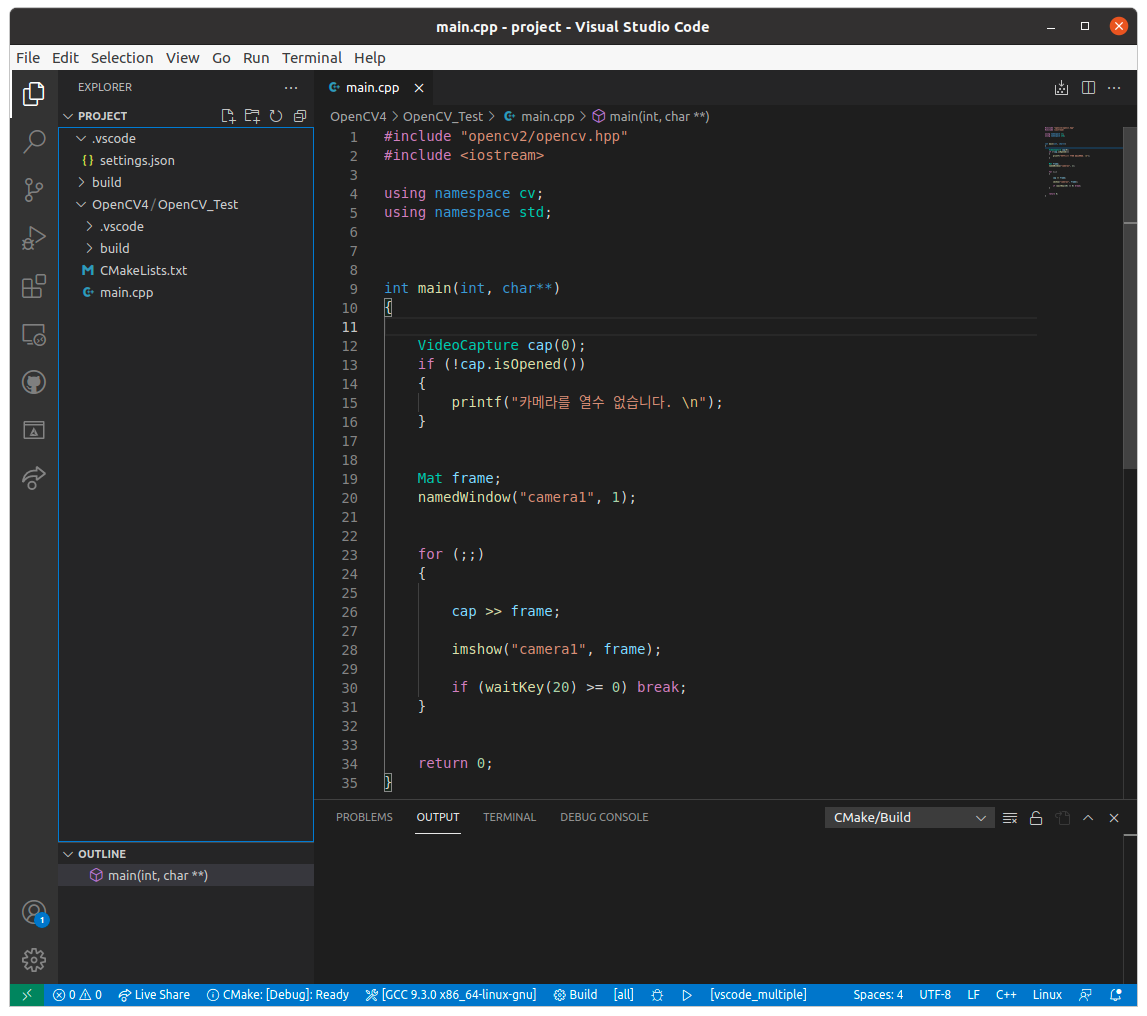Open the Run and Debug view

tap(34, 238)
